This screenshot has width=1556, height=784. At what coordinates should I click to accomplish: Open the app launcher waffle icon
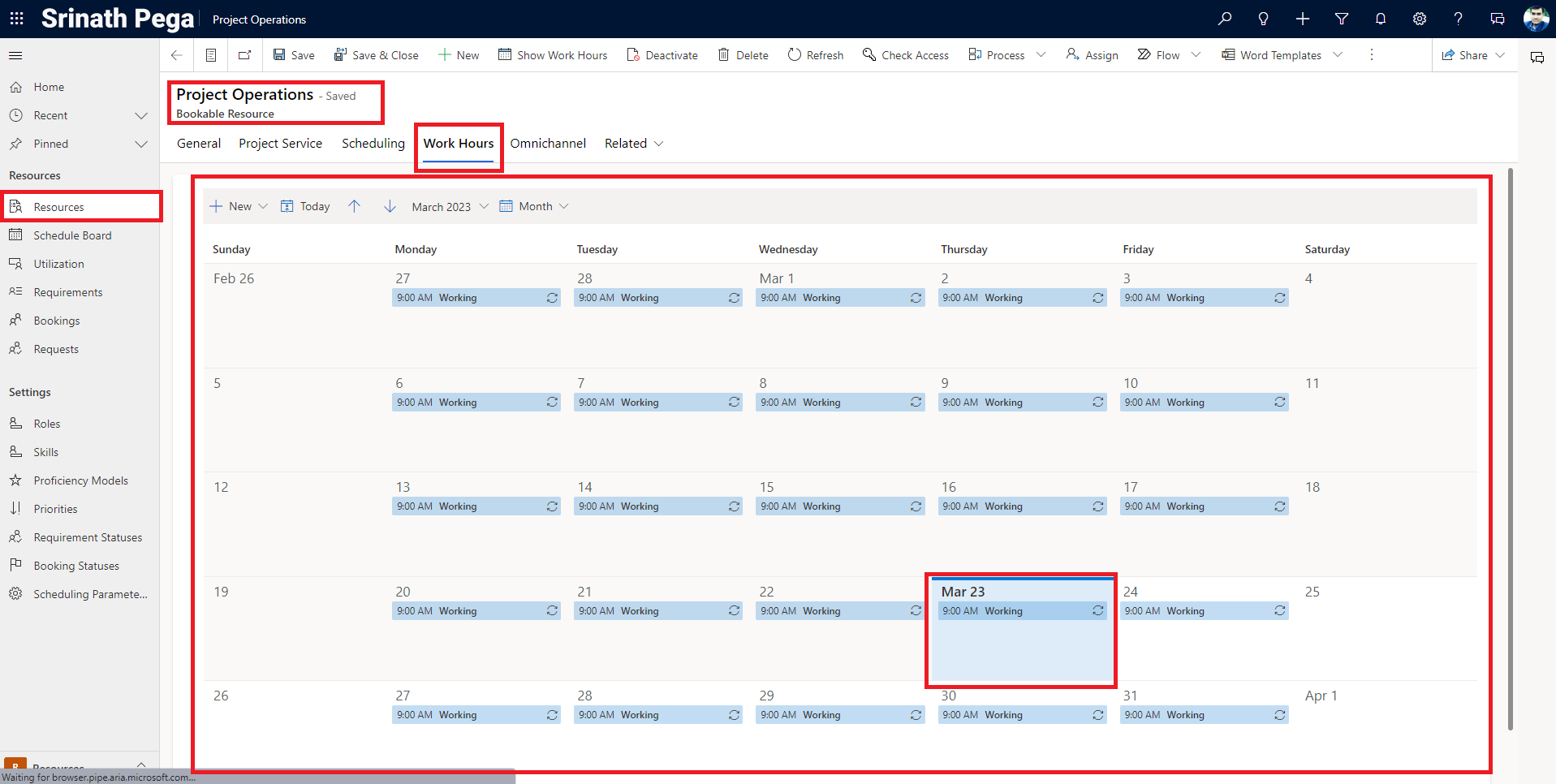click(16, 19)
